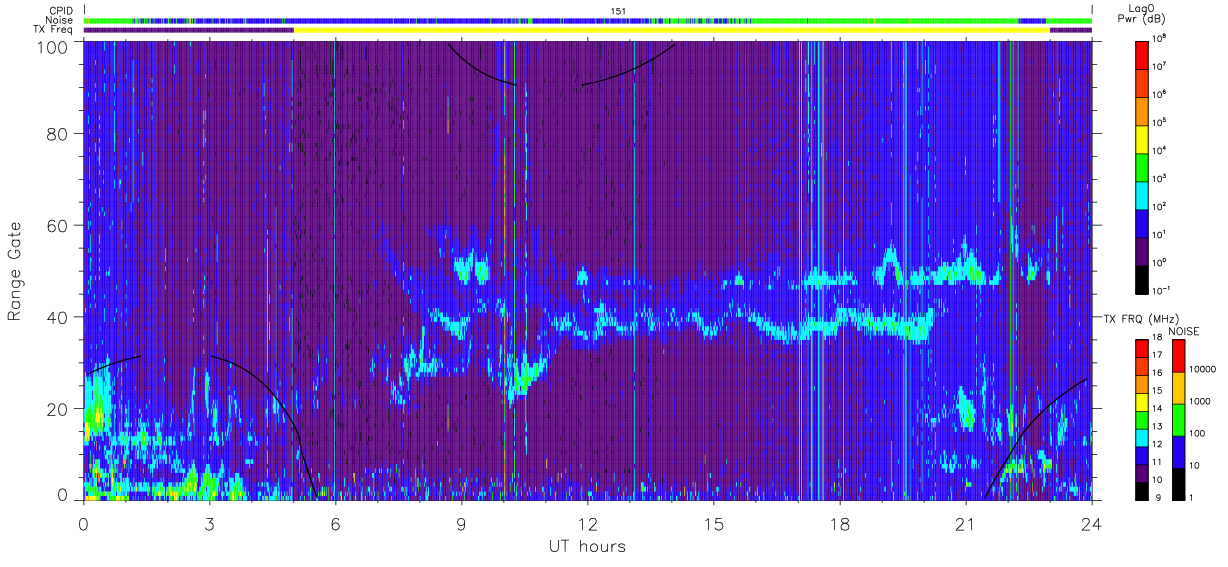1228x567 pixels.
Task: Click the CPID value 151
Action: pos(618,11)
